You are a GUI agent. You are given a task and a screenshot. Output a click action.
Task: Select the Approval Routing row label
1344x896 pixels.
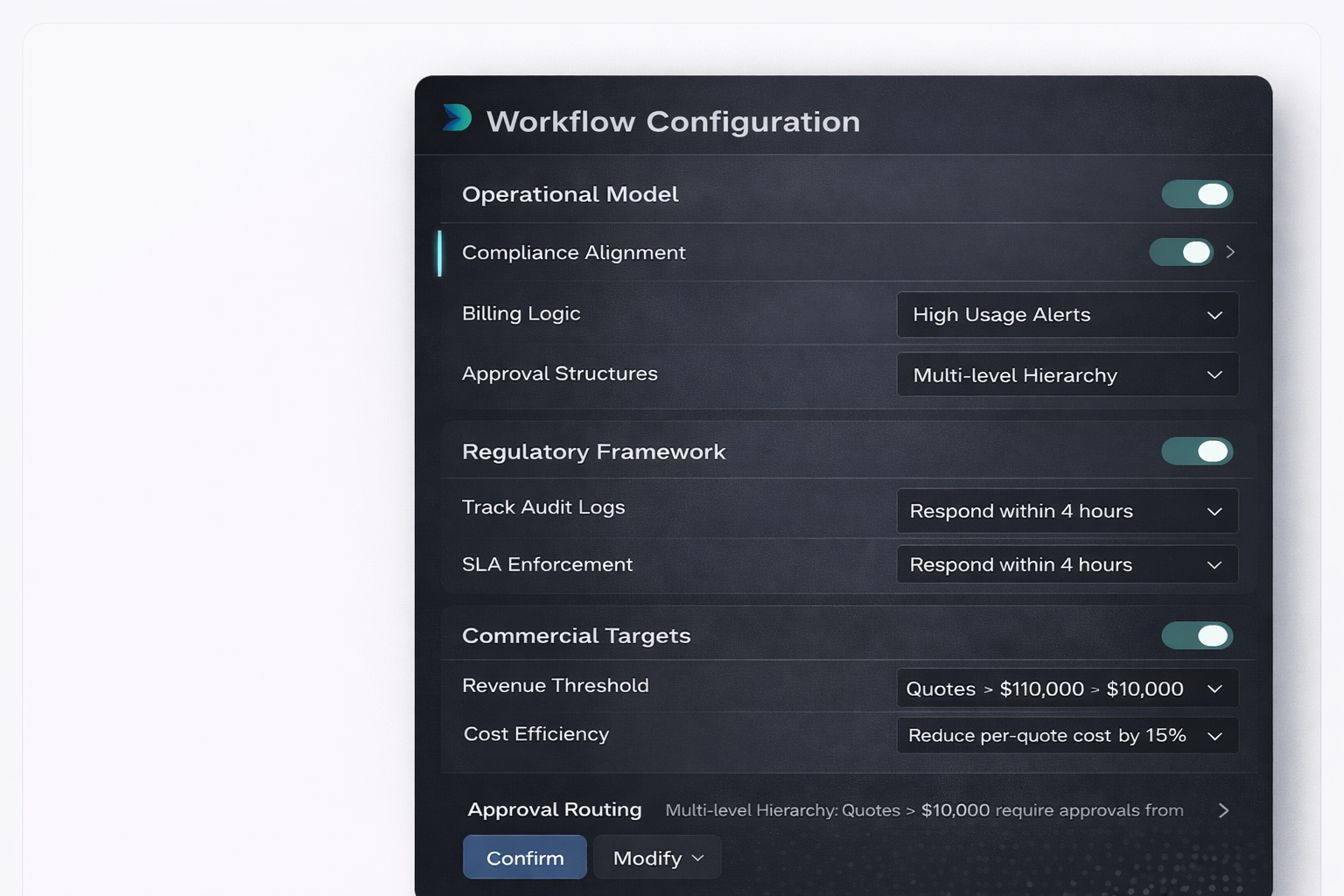pos(555,810)
